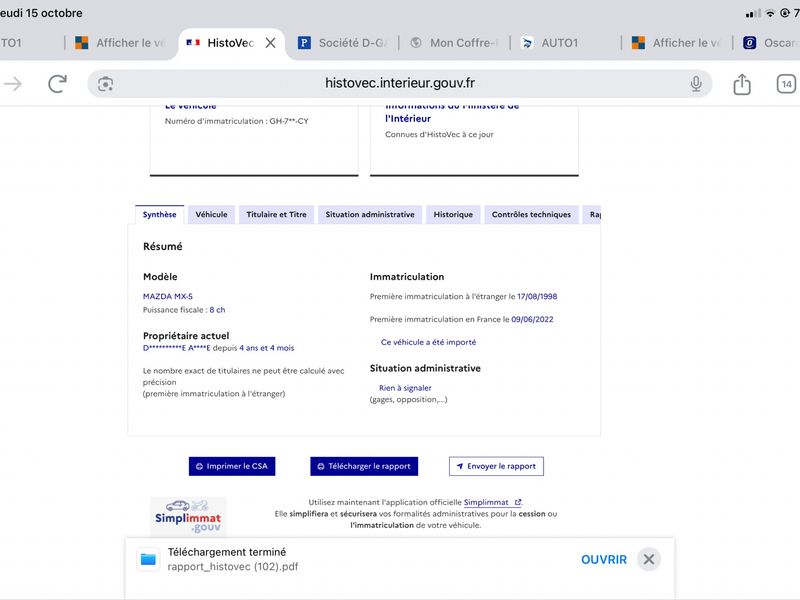Tap OUVRIR to open the downloaded PDF

click(604, 560)
